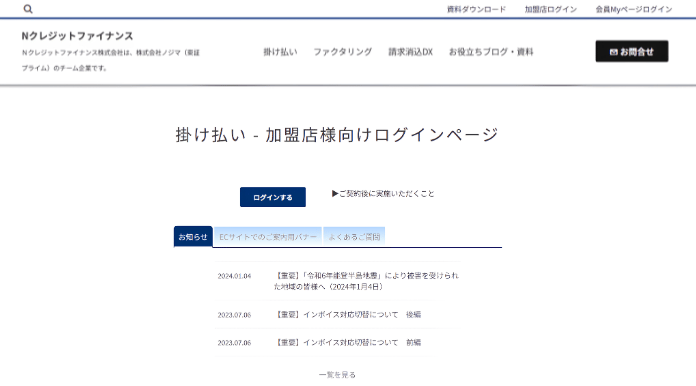Switch to ECサイトでのご案内用バナー tab
Viewport: 696px width, 386px height.
coord(268,237)
